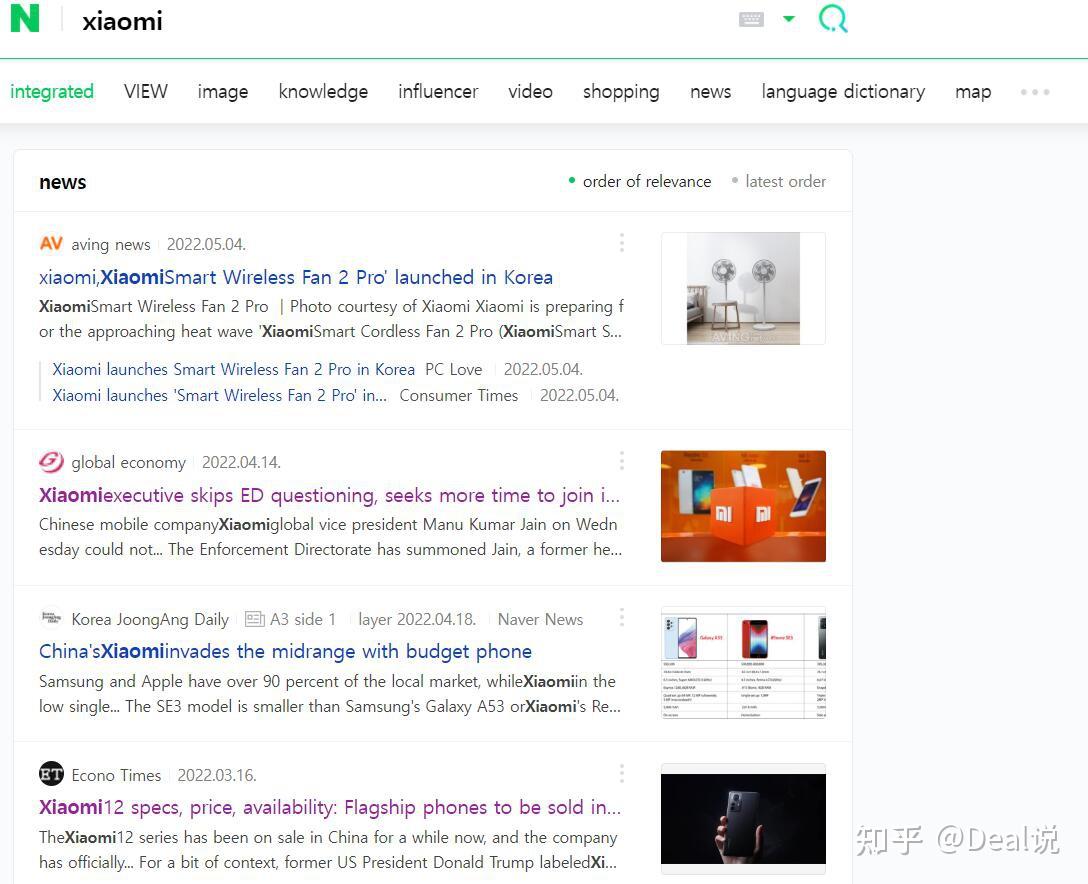This screenshot has width=1088, height=884.
Task: Open the Naver News link
Action: coord(540,619)
